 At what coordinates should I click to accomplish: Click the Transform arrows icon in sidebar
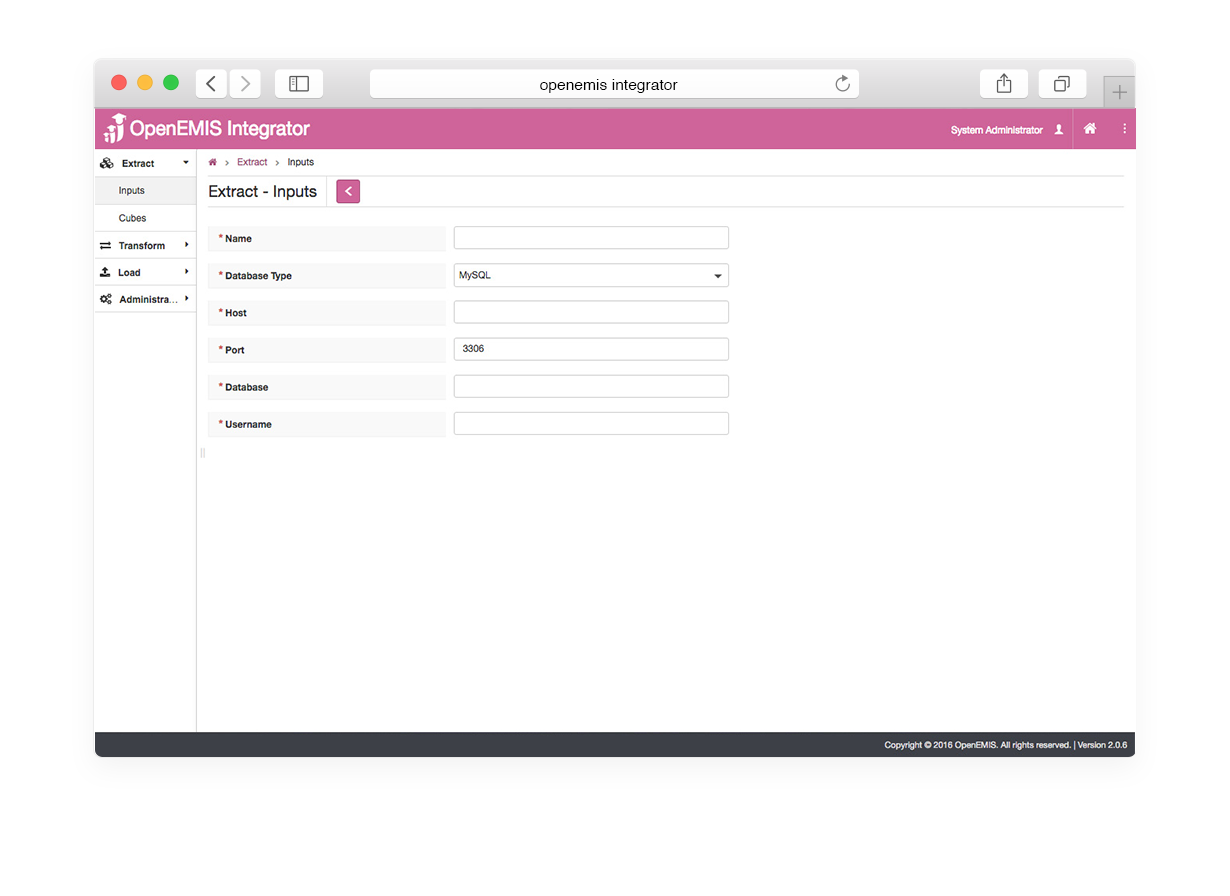tap(106, 245)
